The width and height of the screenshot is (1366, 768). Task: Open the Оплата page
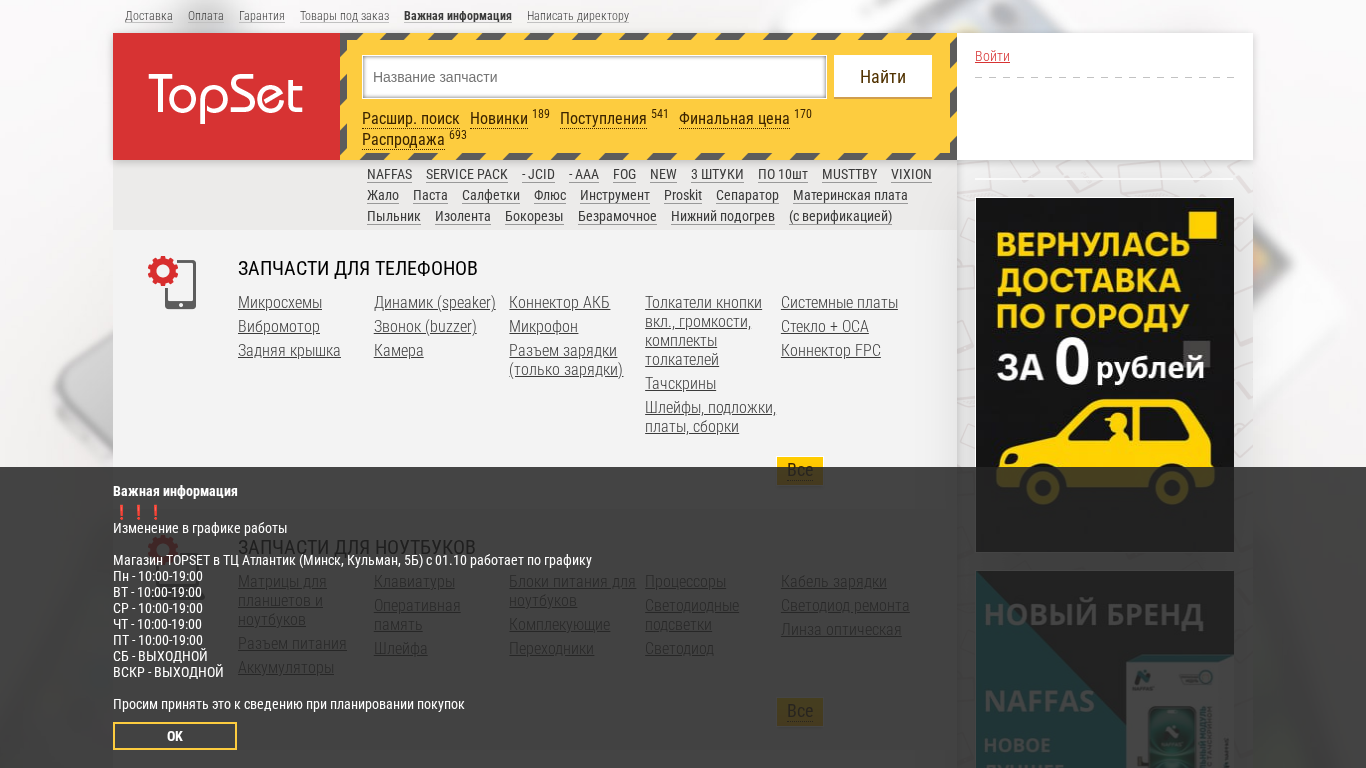pos(206,16)
